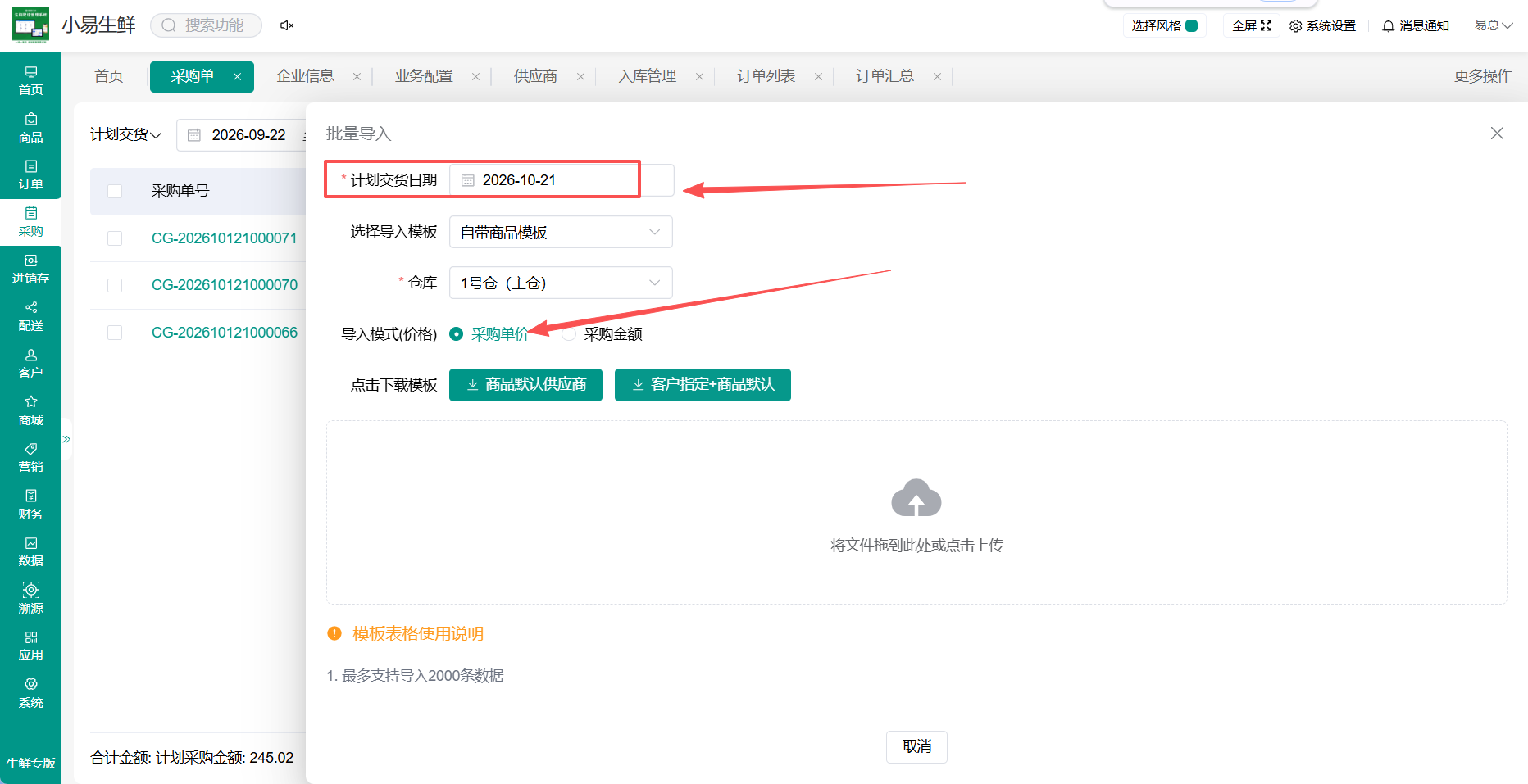This screenshot has height=784, width=1528.
Task: Open 首页 in the left sidebar
Action: [30, 80]
